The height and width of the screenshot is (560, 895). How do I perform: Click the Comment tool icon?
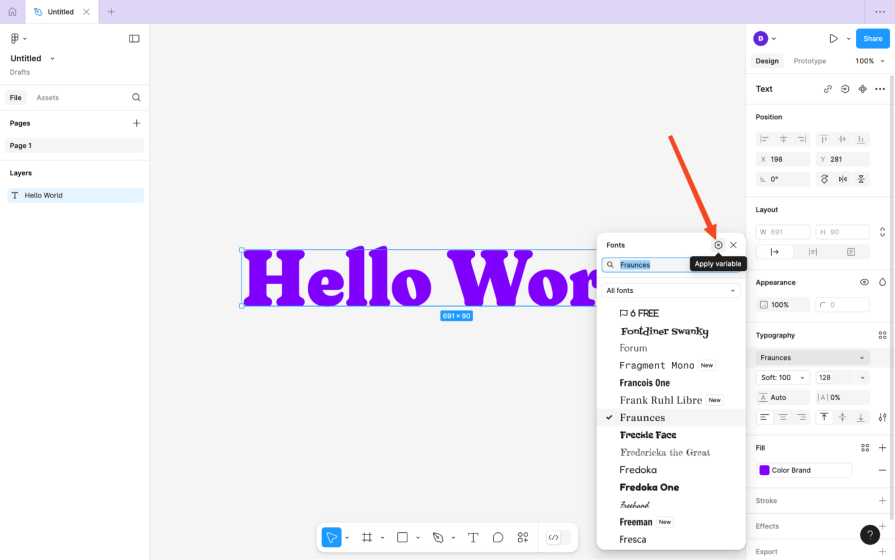[x=498, y=537]
